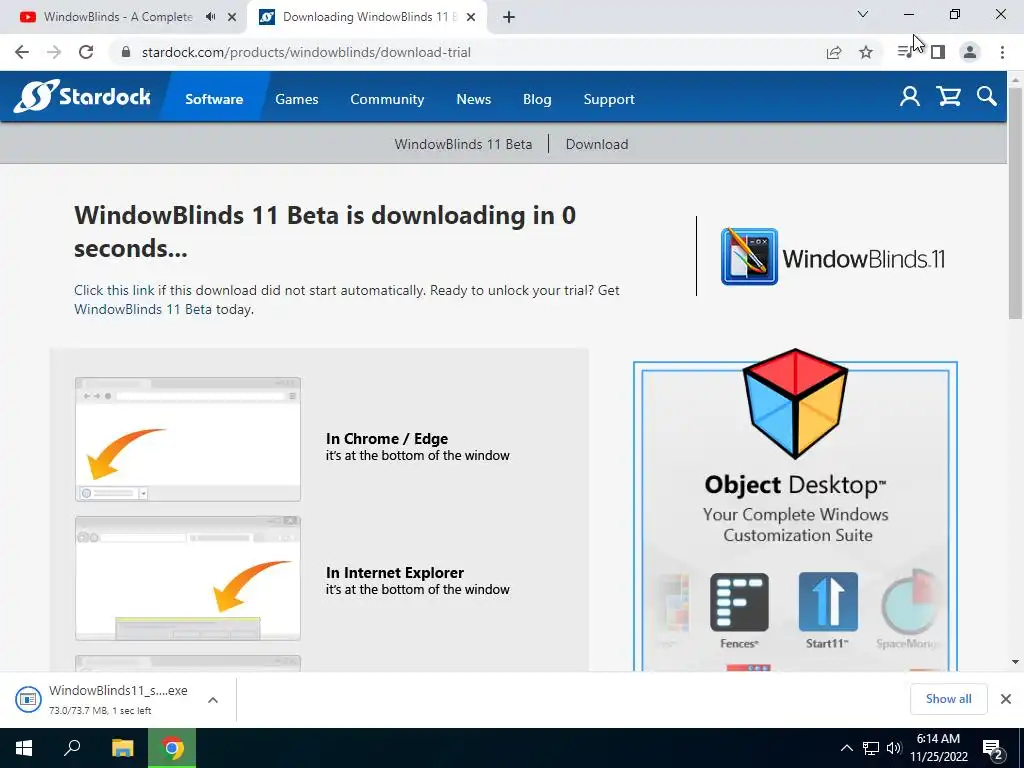
Task: Open the Games menu
Action: (296, 99)
